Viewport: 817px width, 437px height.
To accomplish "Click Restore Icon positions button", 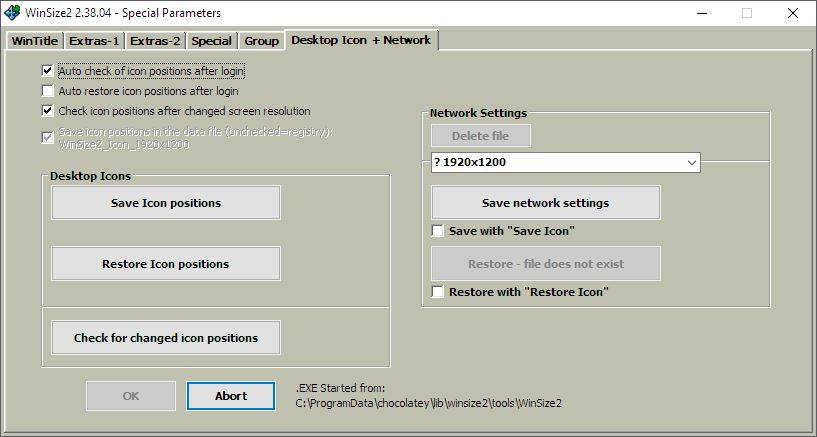I will coord(166,264).
